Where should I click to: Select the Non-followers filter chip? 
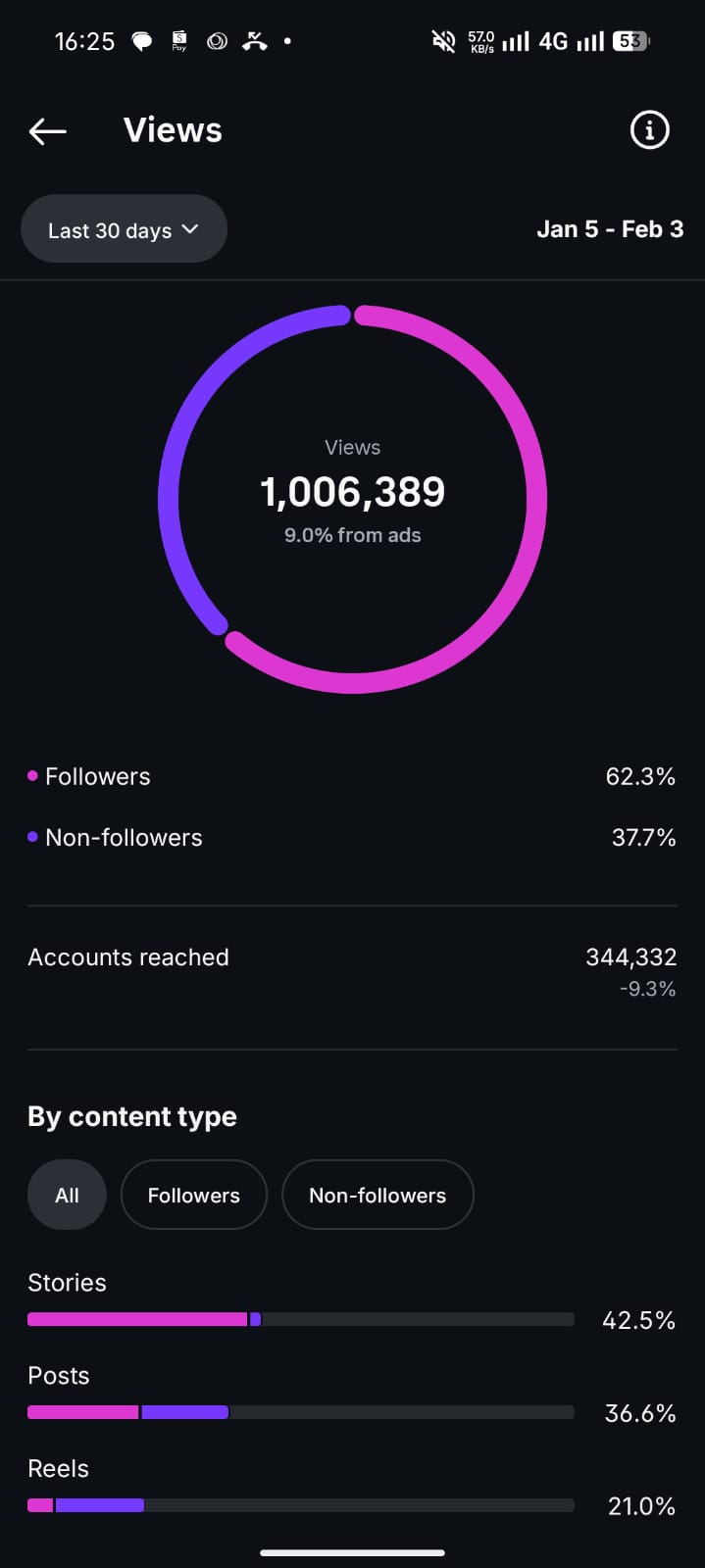click(378, 1195)
